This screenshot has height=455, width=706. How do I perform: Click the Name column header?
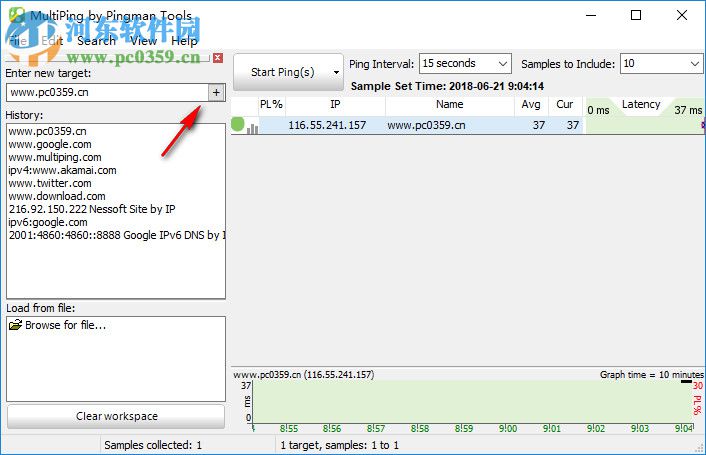449,104
